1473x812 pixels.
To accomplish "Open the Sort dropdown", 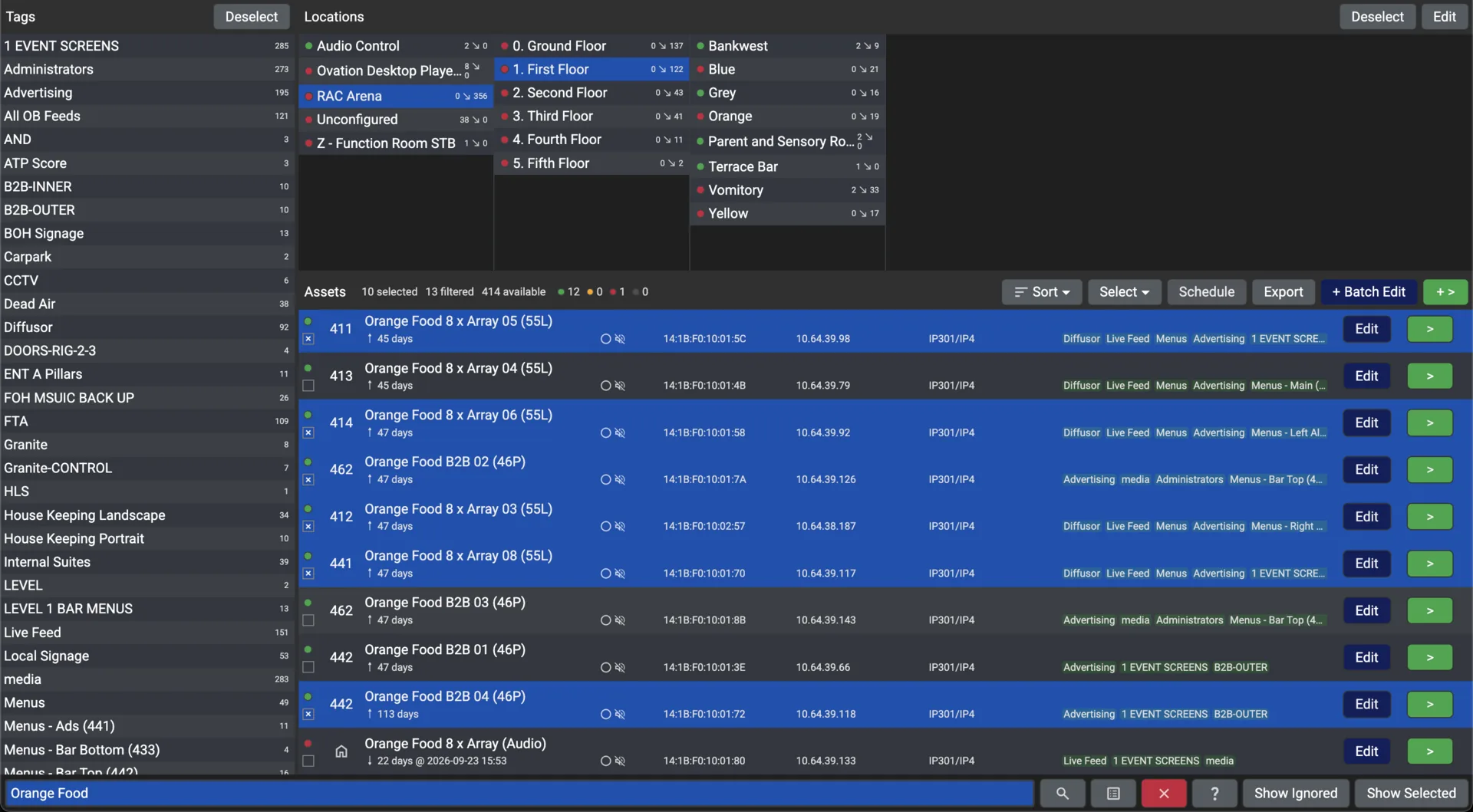I will tap(1042, 292).
